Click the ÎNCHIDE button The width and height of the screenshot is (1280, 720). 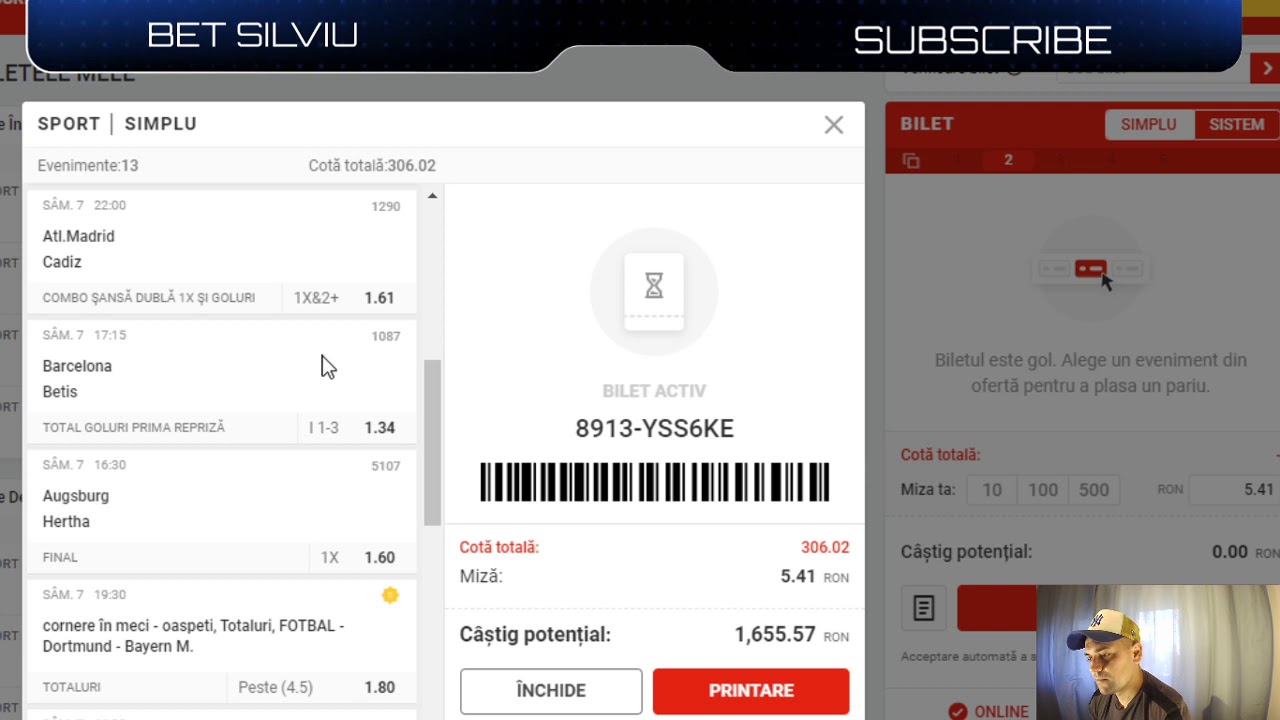click(551, 691)
